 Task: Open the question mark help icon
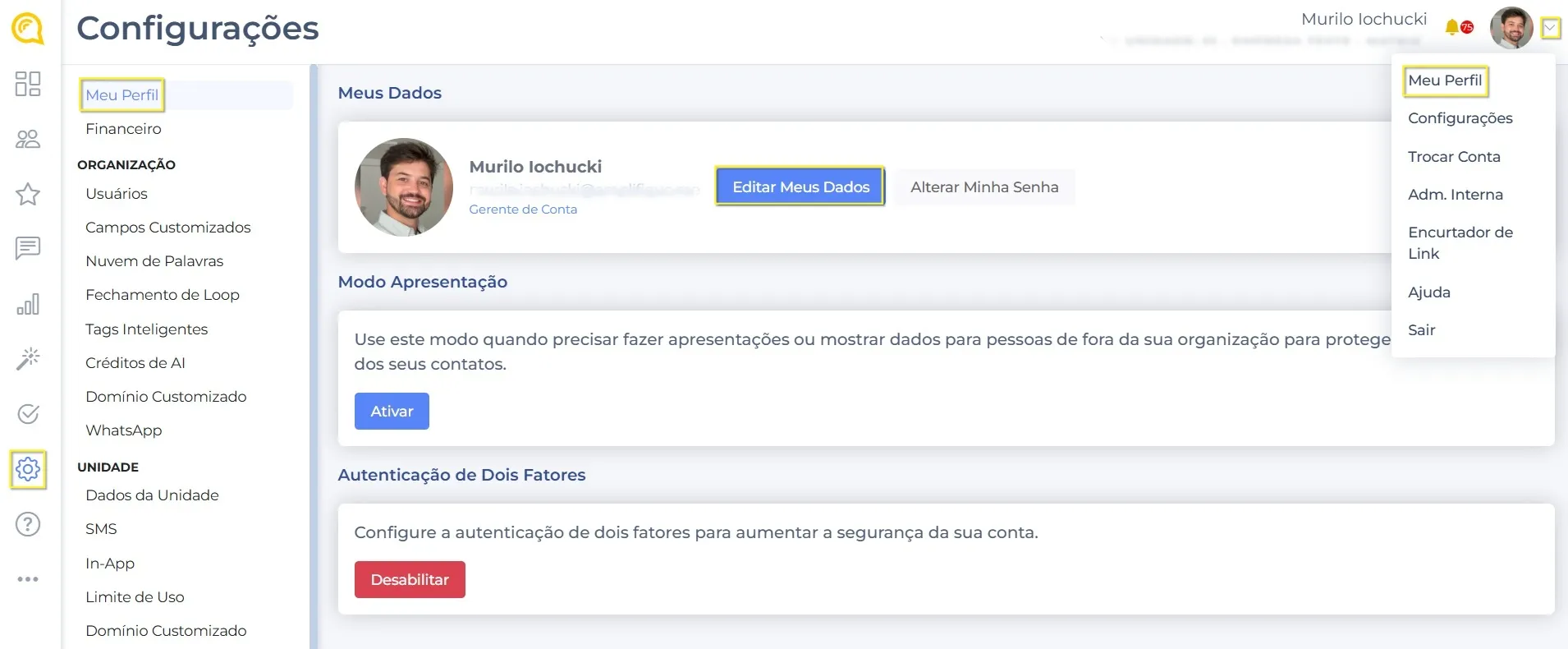tap(28, 524)
